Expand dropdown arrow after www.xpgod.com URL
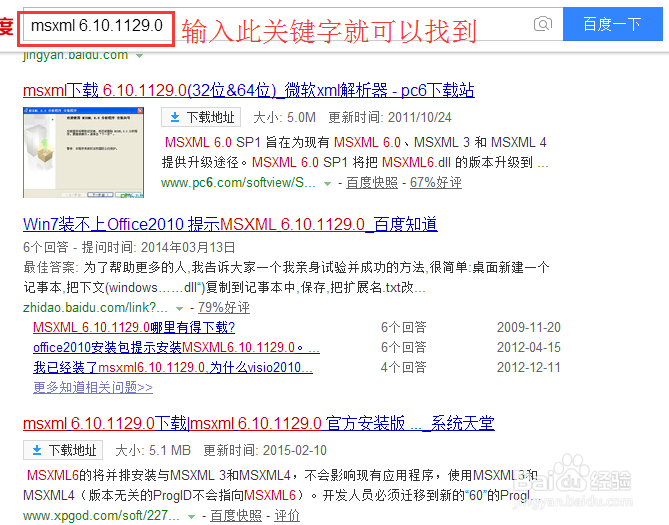The height and width of the screenshot is (525, 669). pos(192,517)
